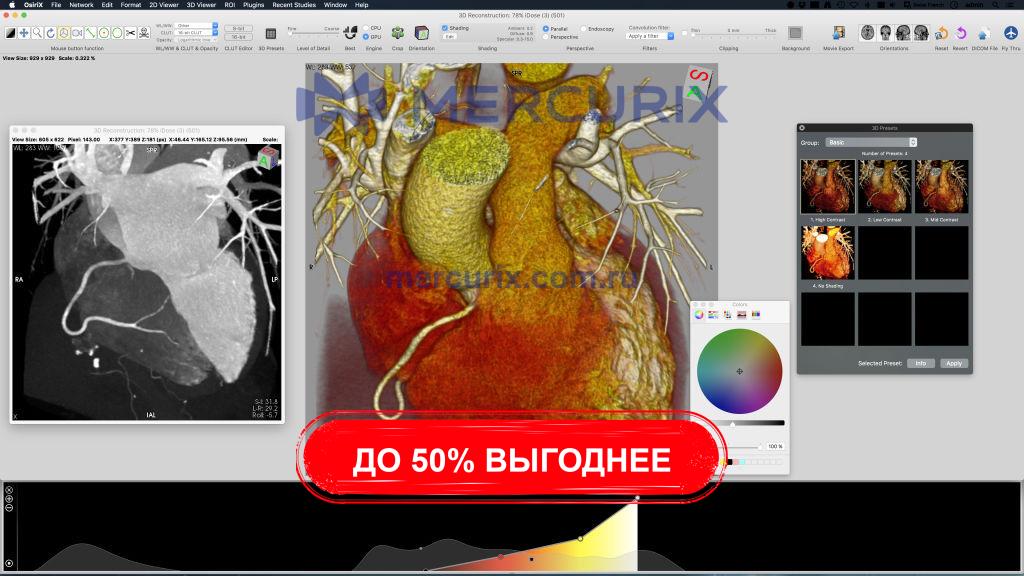Viewport: 1024px width, 576px height.
Task: Set the axial orientation head icon
Action: [867, 33]
